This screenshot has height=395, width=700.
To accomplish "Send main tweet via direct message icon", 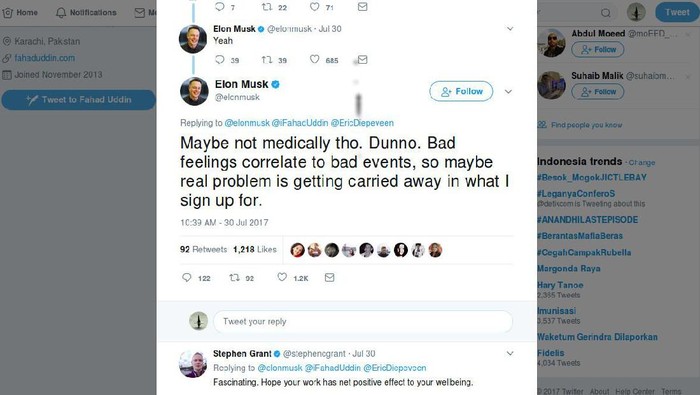I will pyautogui.click(x=329, y=278).
